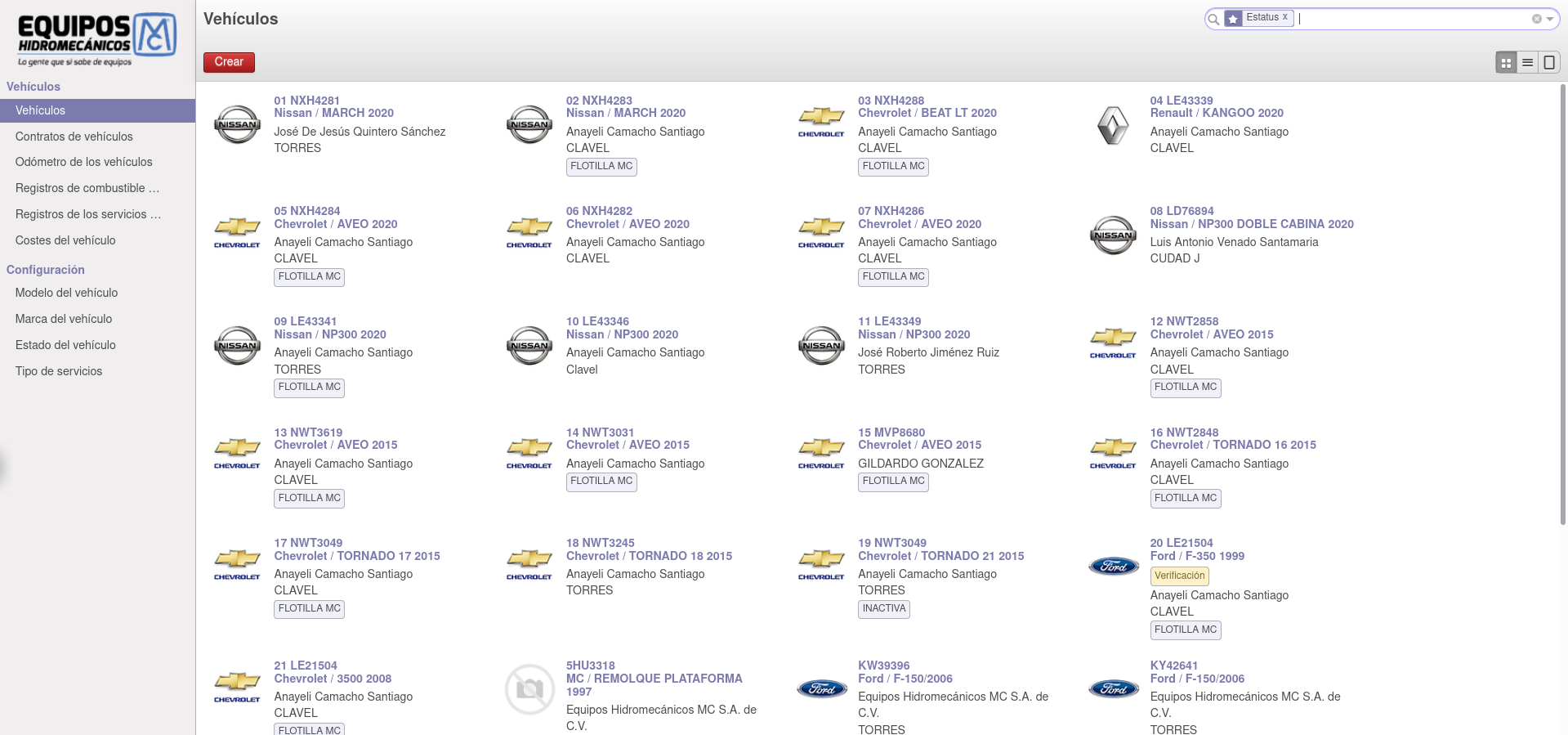Viewport: 1568px width, 735px height.
Task: Click Renault logo of 04 LE43339 card
Action: 1113,126
